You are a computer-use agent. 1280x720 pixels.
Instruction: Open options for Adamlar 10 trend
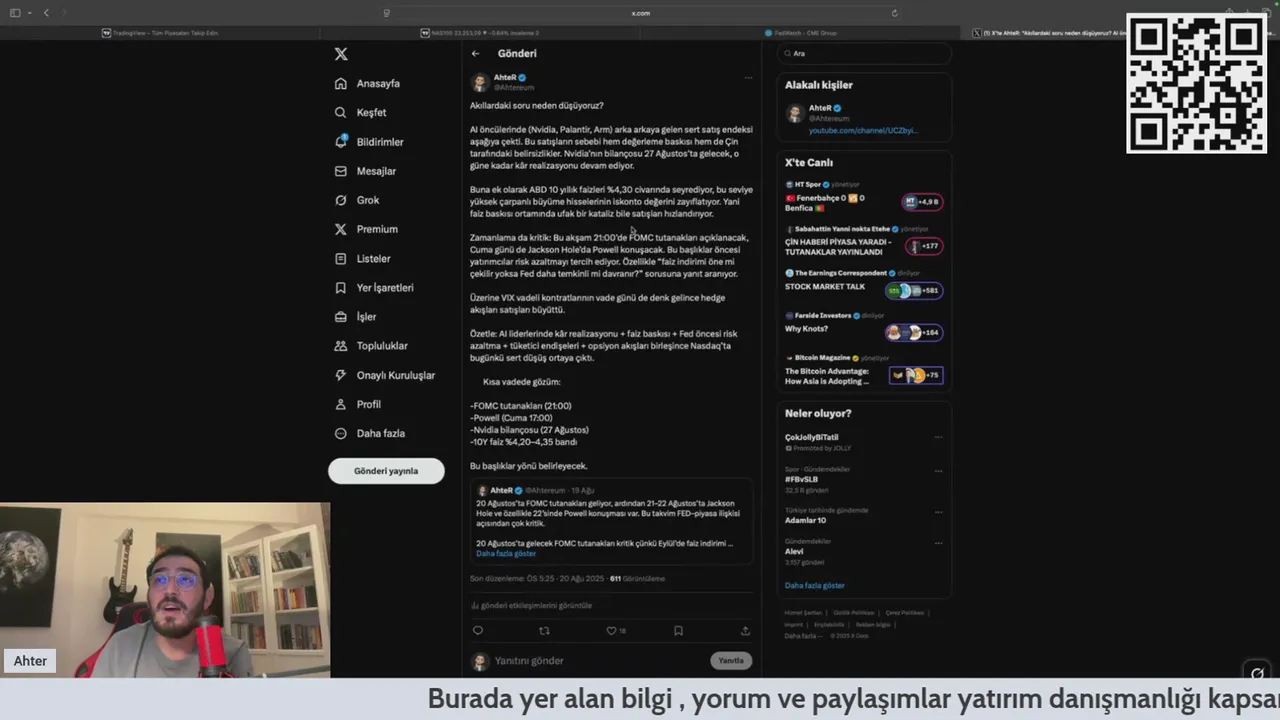938,510
